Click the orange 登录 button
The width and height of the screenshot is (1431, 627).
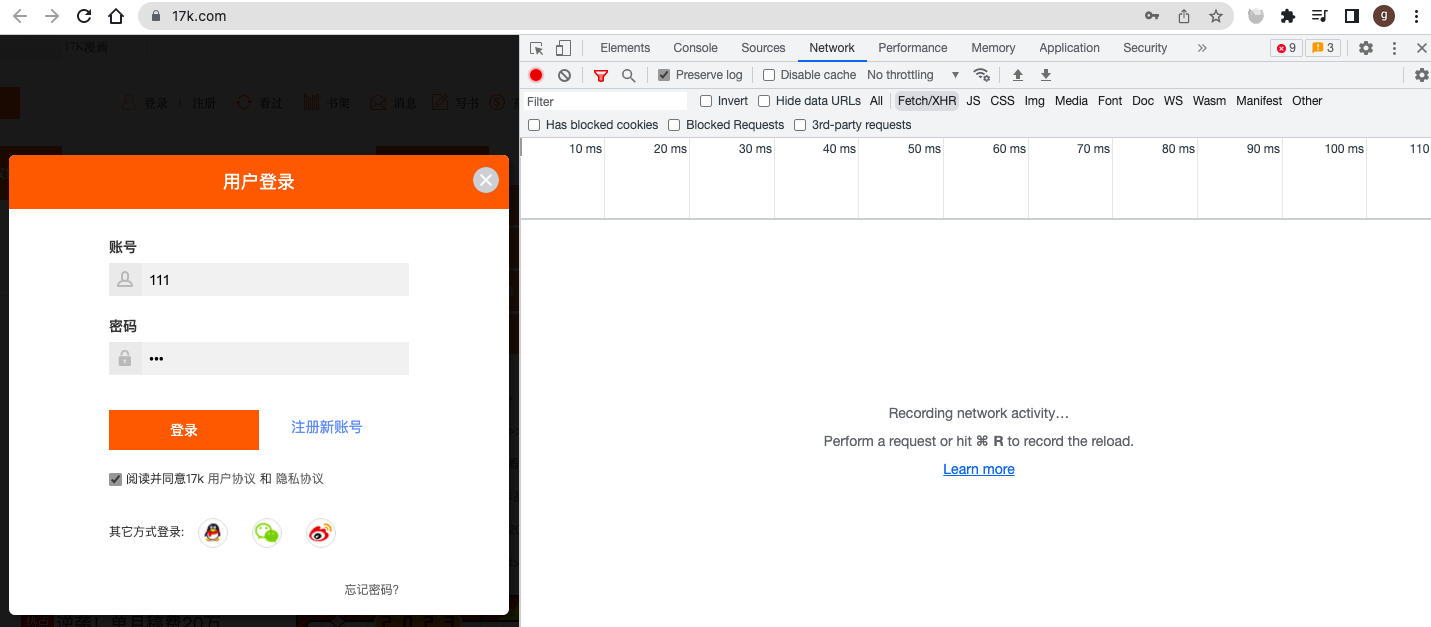(184, 430)
